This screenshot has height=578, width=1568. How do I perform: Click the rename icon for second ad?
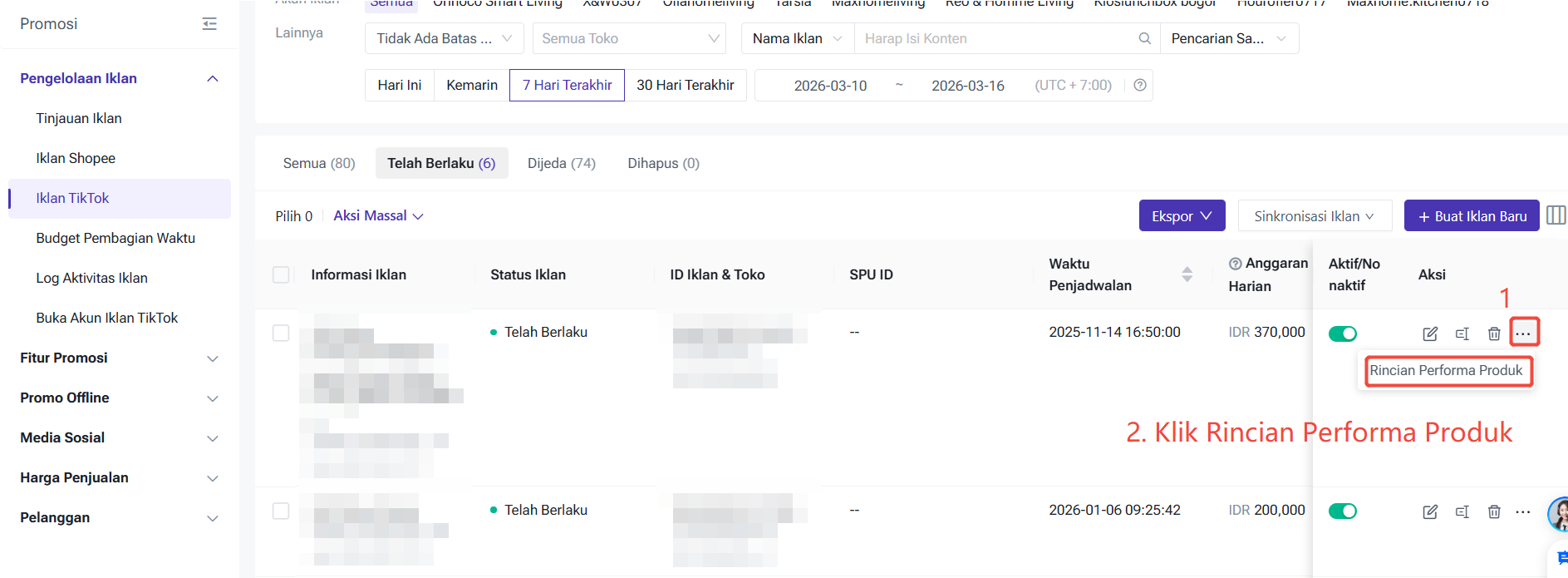click(x=1462, y=511)
